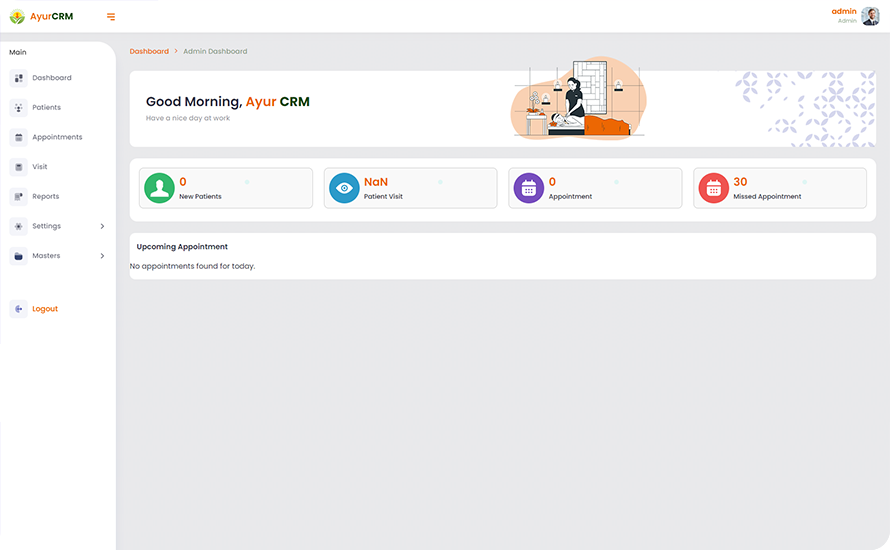The image size is (890, 550).
Task: Click the Visit sidebar icon
Action: [18, 167]
